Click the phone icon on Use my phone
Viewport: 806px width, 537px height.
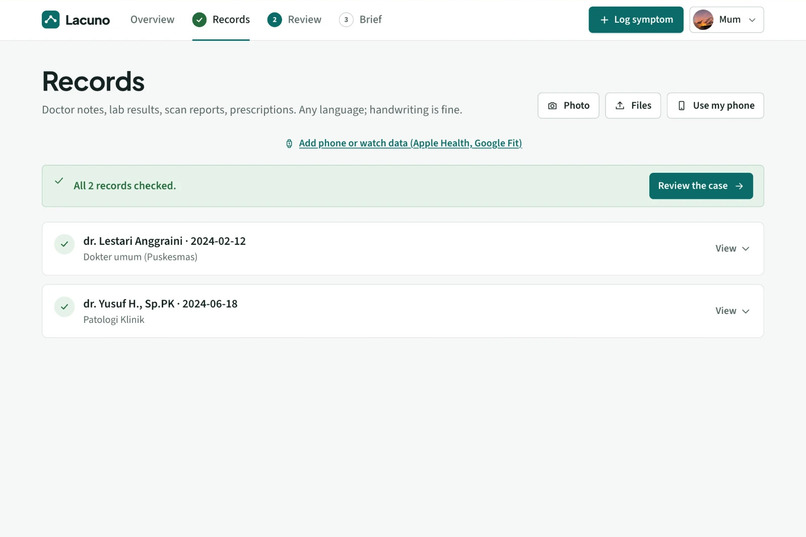(x=682, y=106)
